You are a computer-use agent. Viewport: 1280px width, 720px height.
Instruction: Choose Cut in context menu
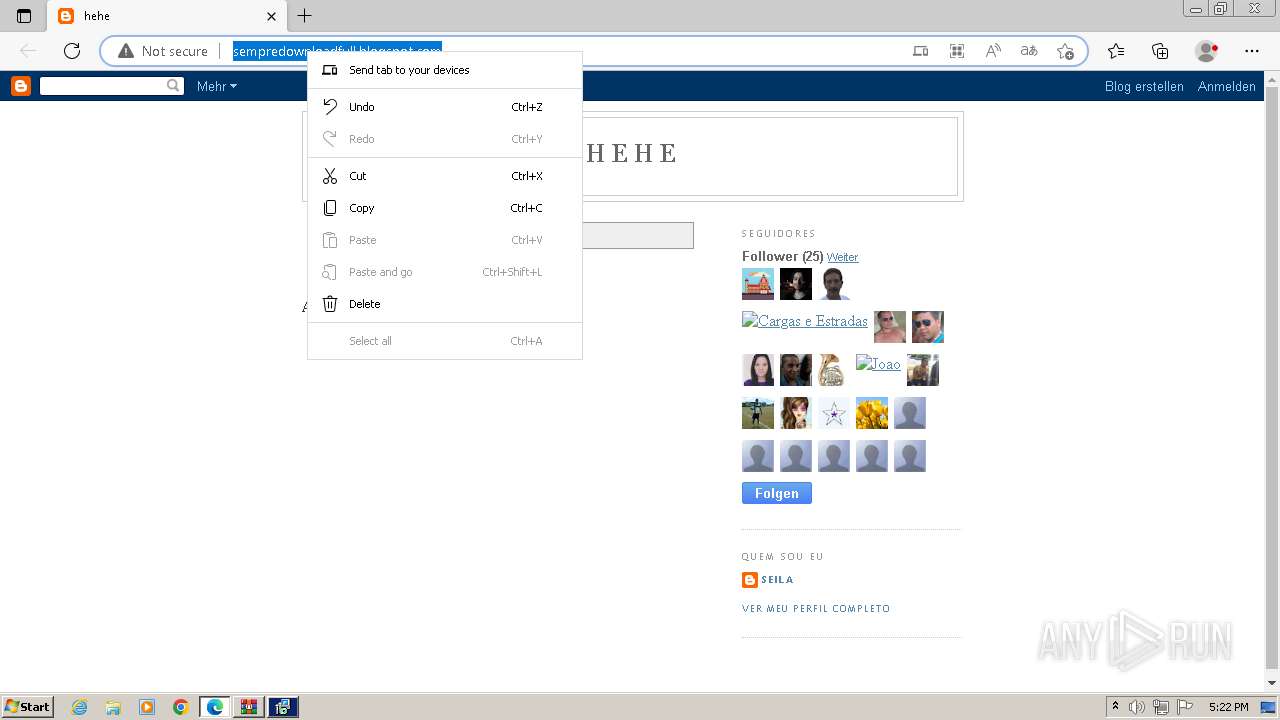(x=445, y=176)
